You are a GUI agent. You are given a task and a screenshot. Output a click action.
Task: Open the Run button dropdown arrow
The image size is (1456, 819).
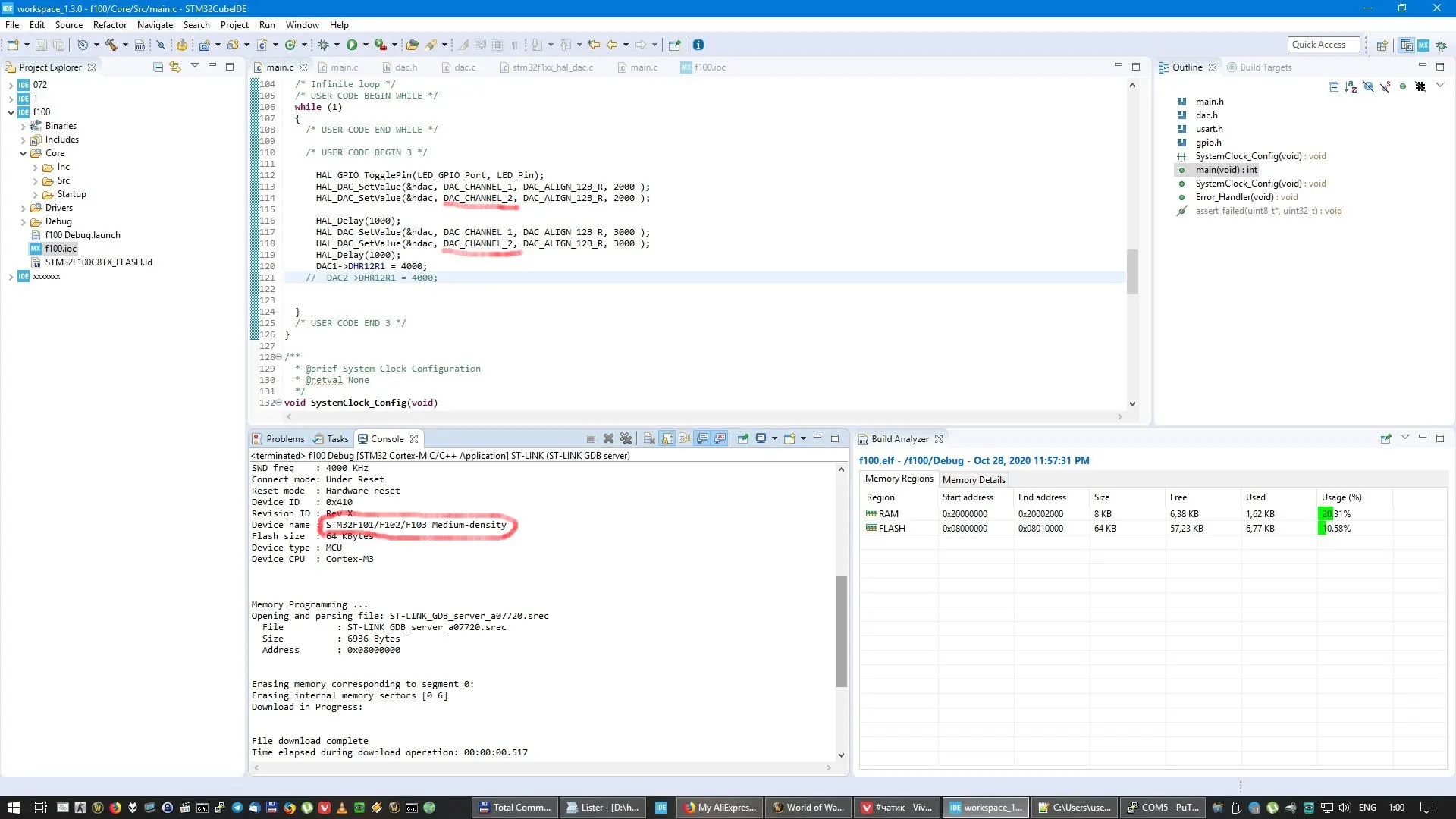[366, 45]
